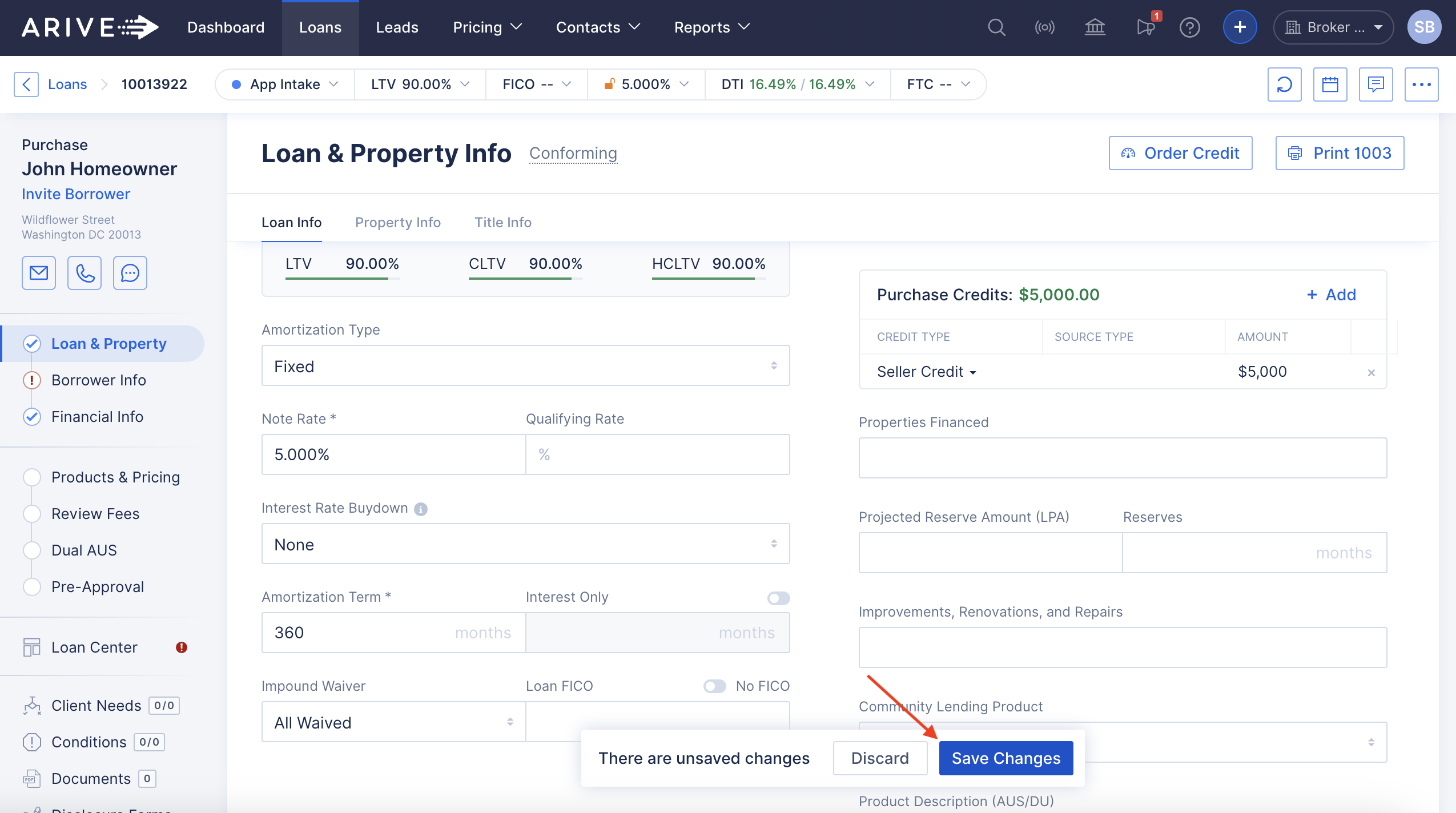Click the Invite Borrower link
The width and height of the screenshot is (1456, 813).
[x=76, y=194]
